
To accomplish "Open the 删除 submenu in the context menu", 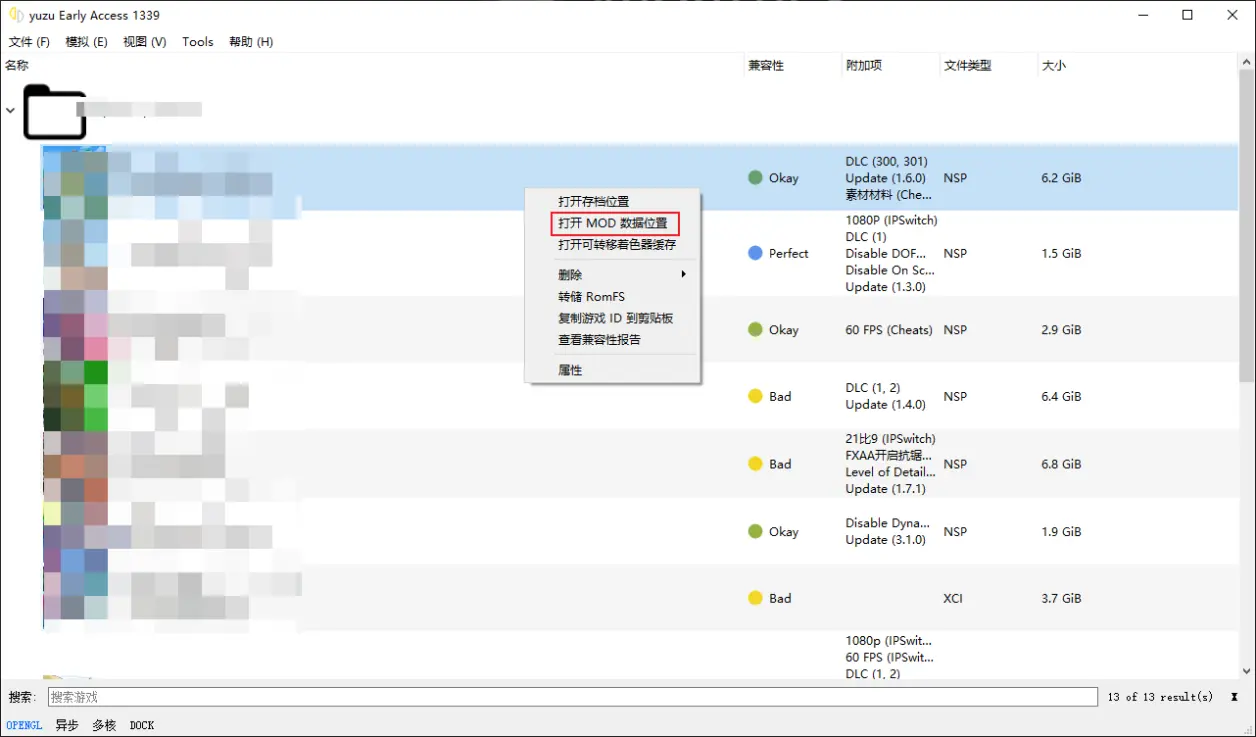I will click(570, 273).
